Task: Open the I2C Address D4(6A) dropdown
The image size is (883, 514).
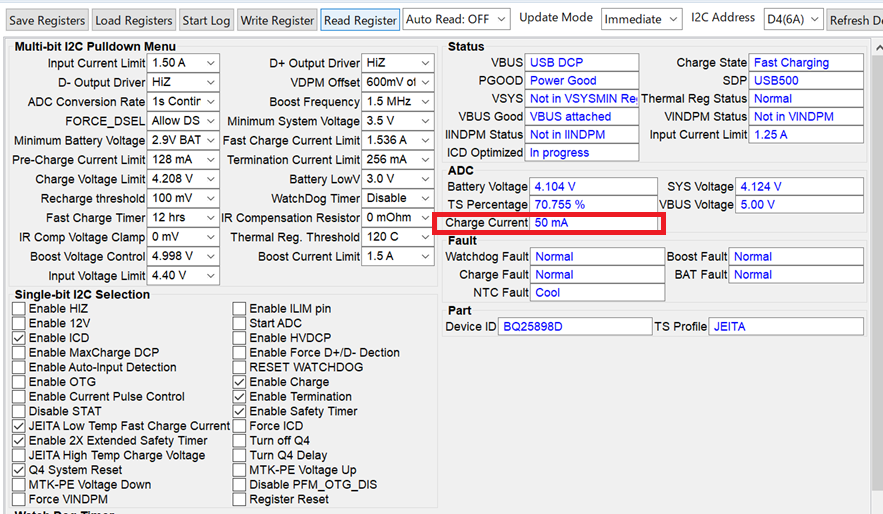Action: 793,19
